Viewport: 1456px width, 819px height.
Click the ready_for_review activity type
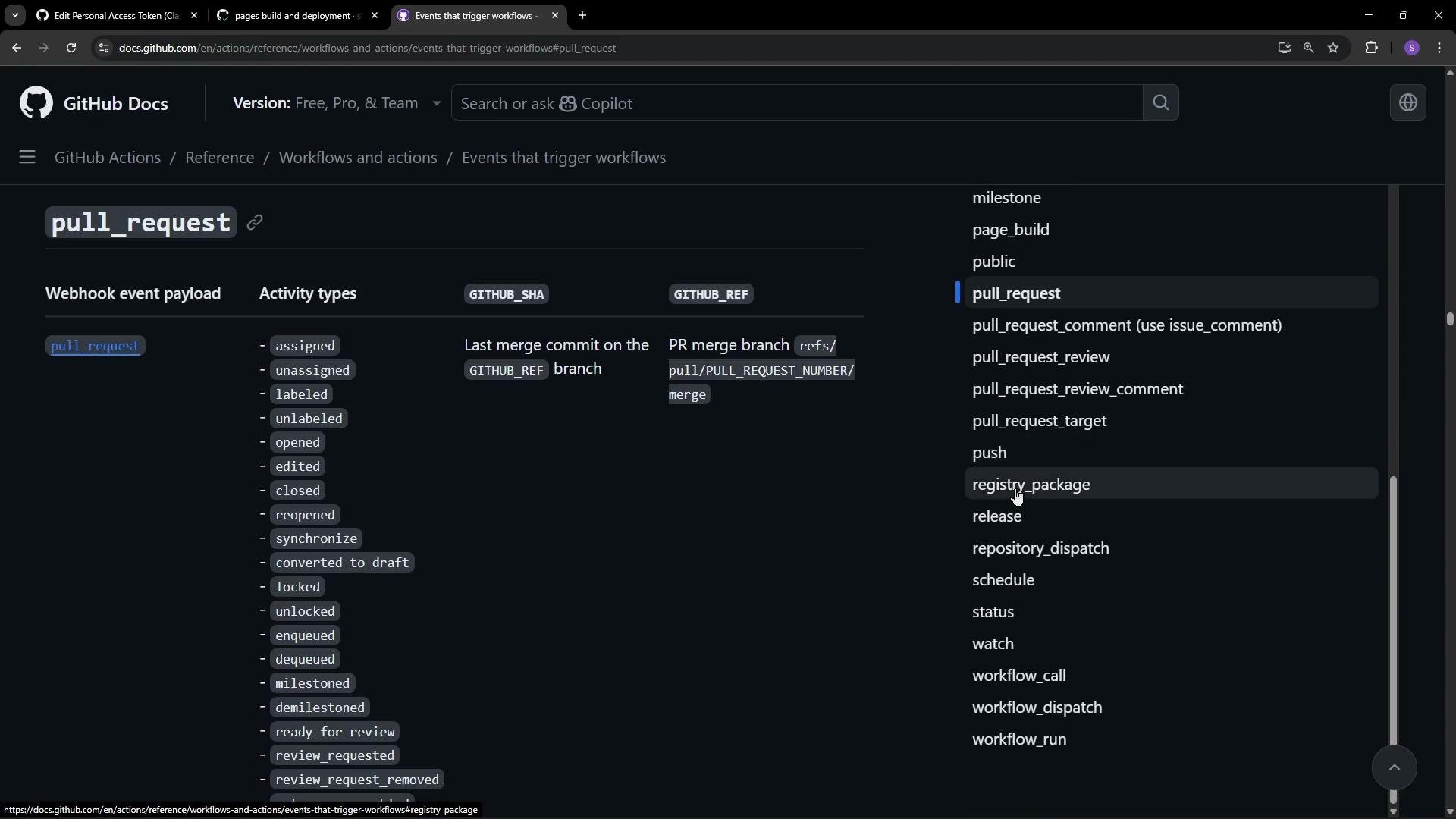(x=334, y=732)
